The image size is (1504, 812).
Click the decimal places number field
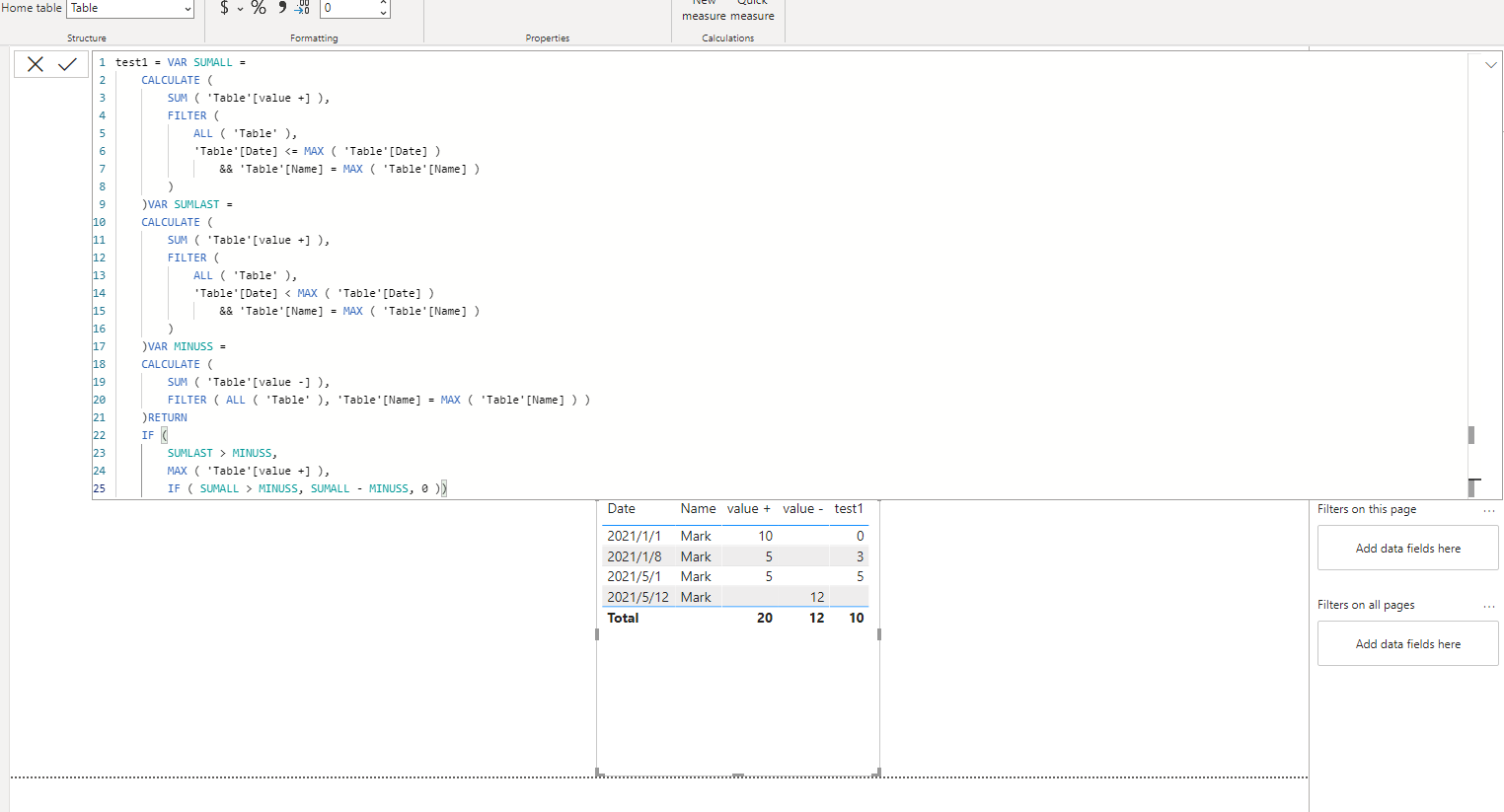(348, 8)
